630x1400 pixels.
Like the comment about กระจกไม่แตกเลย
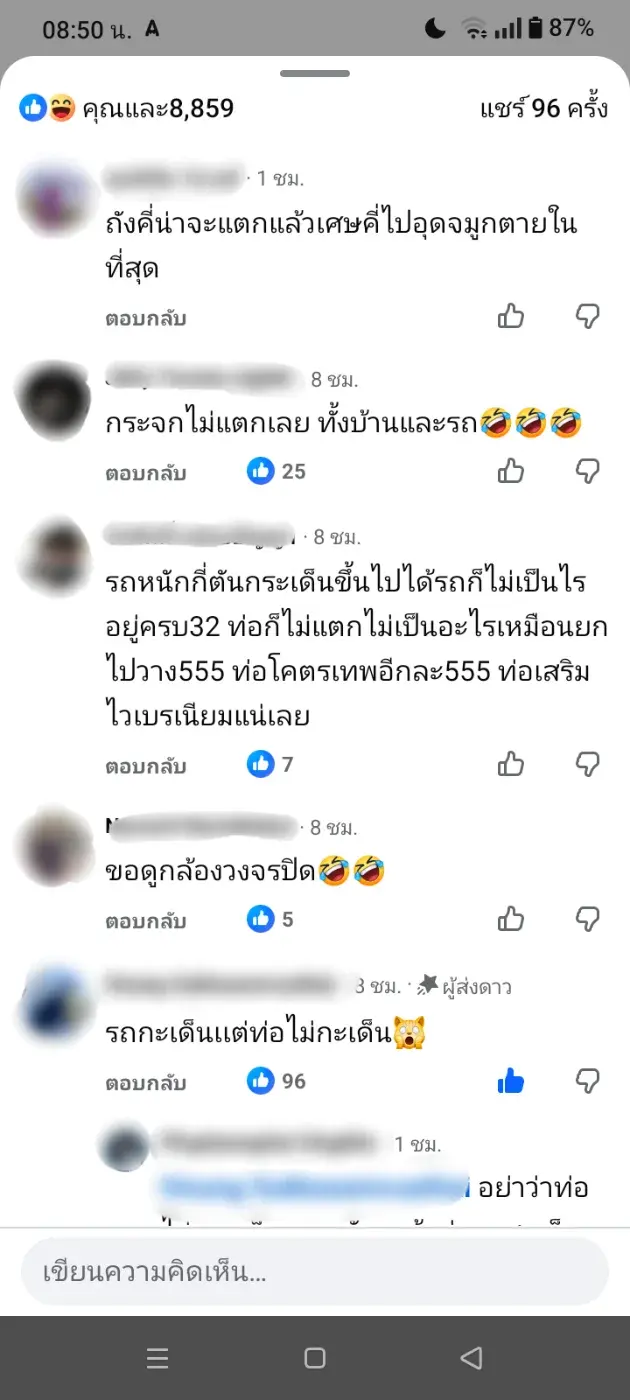(511, 471)
